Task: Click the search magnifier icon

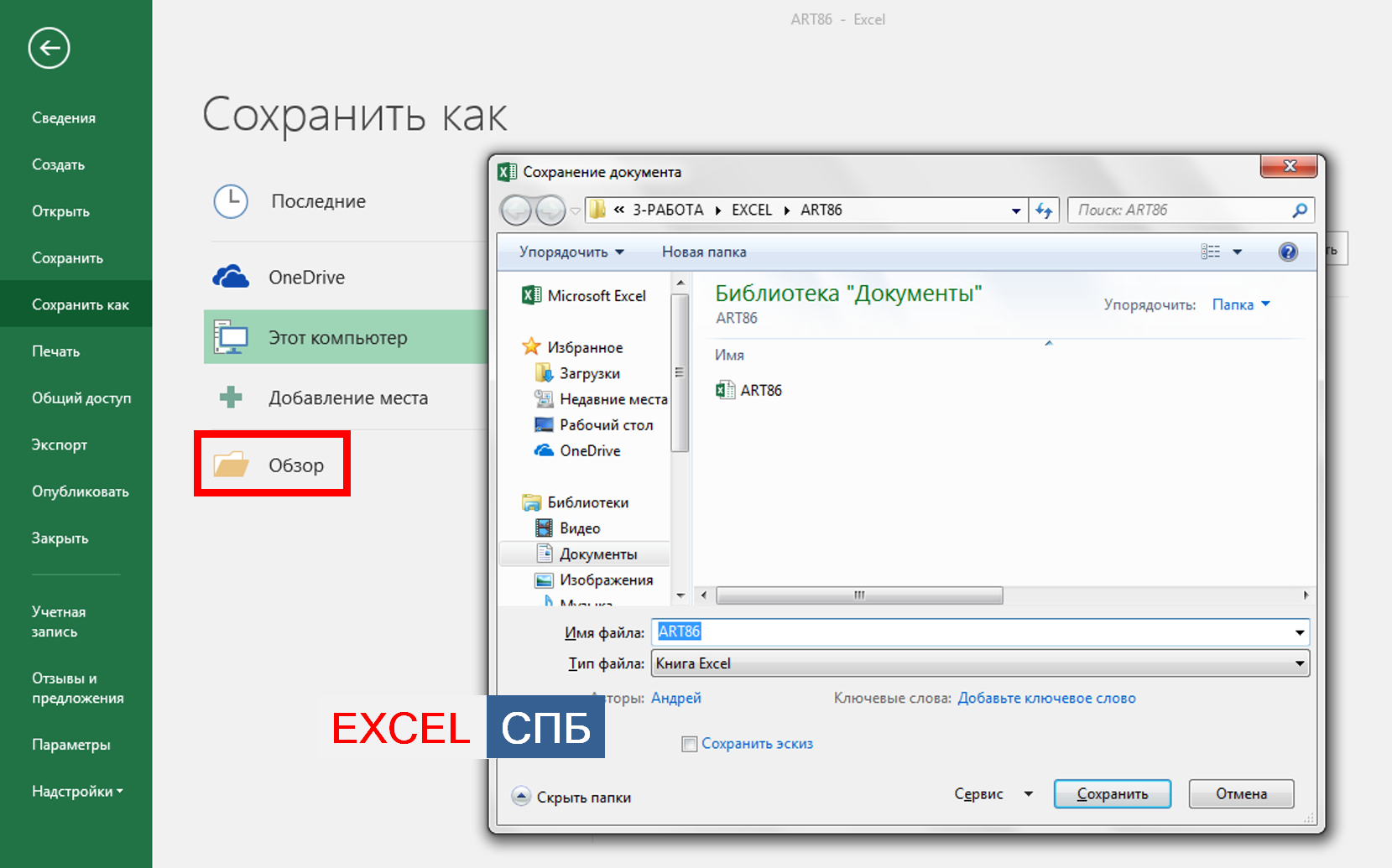Action: pos(1299,211)
